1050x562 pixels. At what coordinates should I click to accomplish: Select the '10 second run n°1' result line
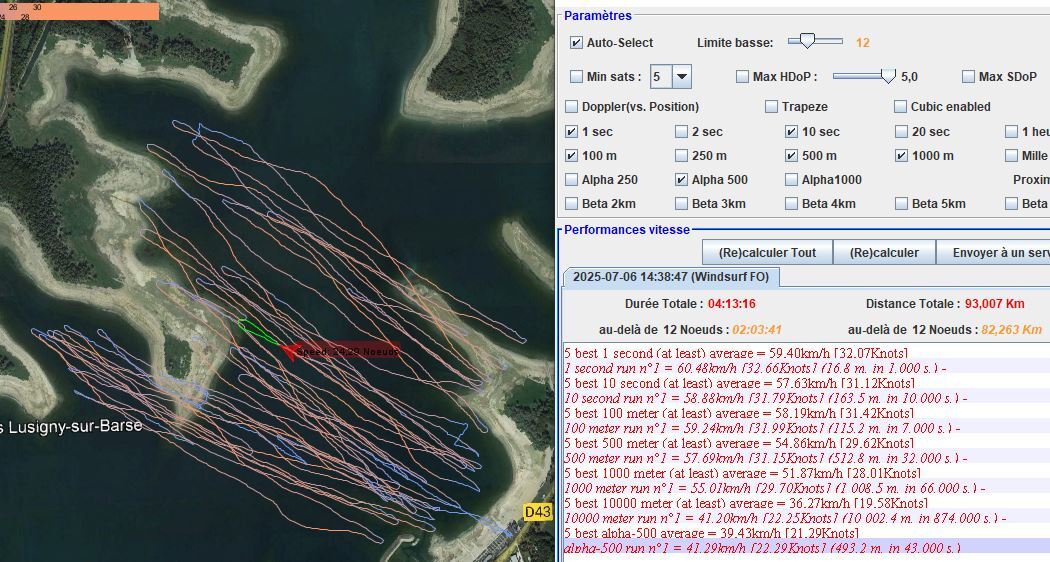(806, 398)
